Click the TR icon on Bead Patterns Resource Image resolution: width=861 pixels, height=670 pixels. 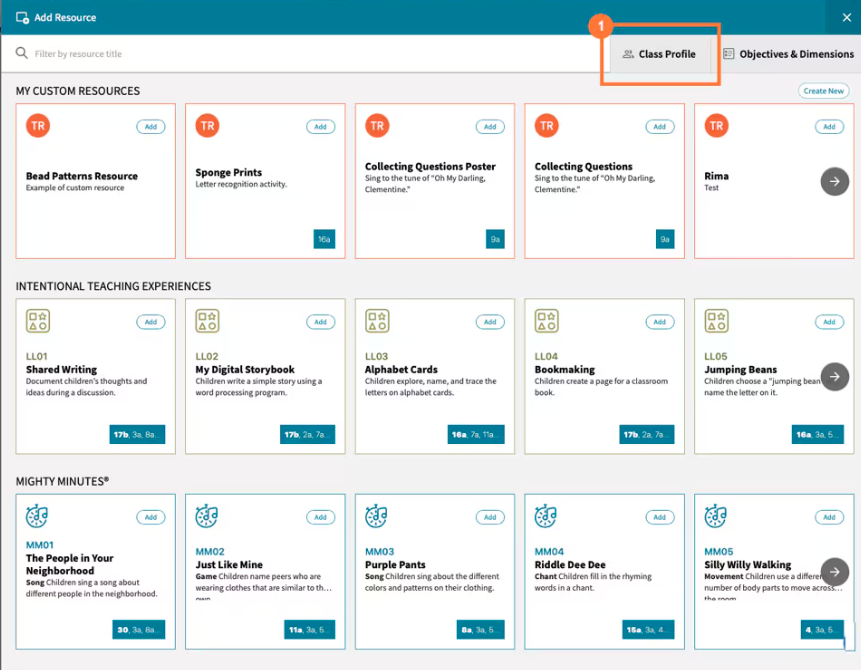click(x=38, y=126)
